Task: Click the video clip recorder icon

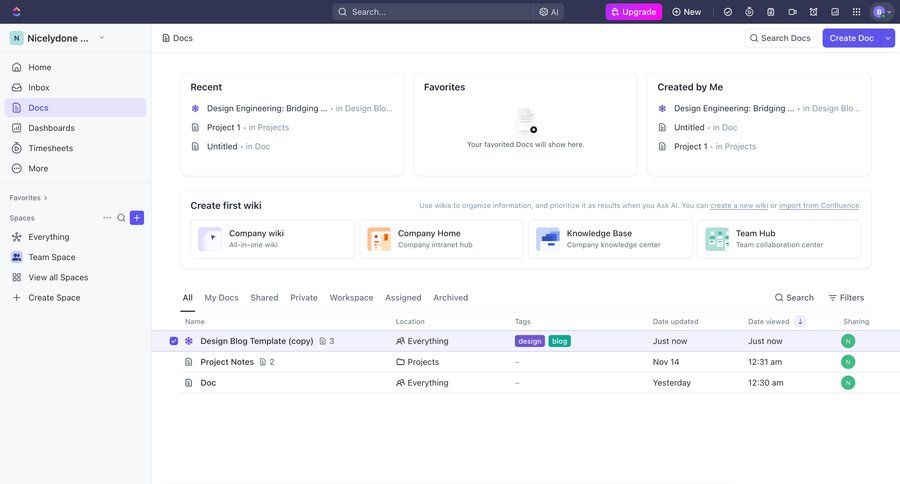Action: [x=792, y=11]
